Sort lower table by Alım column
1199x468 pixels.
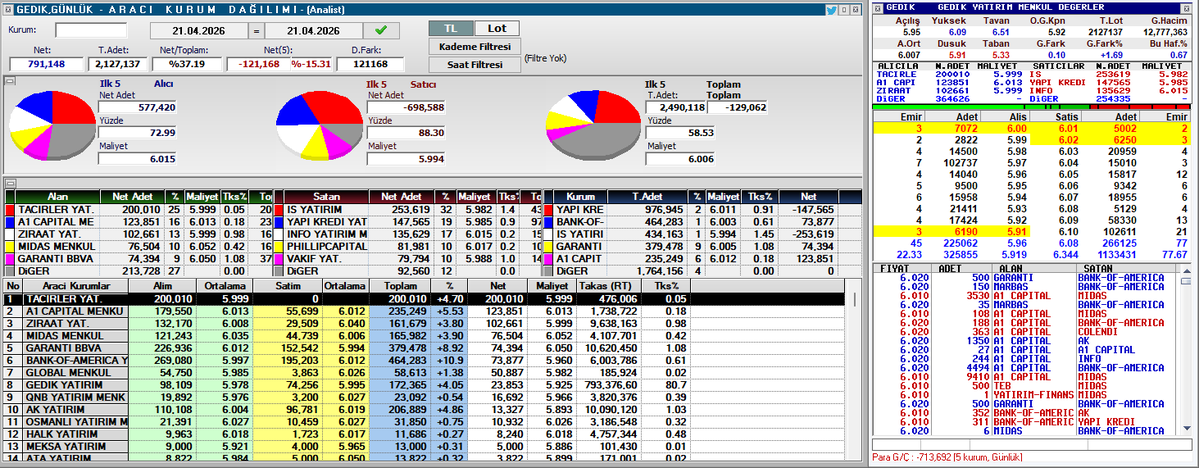click(162, 285)
